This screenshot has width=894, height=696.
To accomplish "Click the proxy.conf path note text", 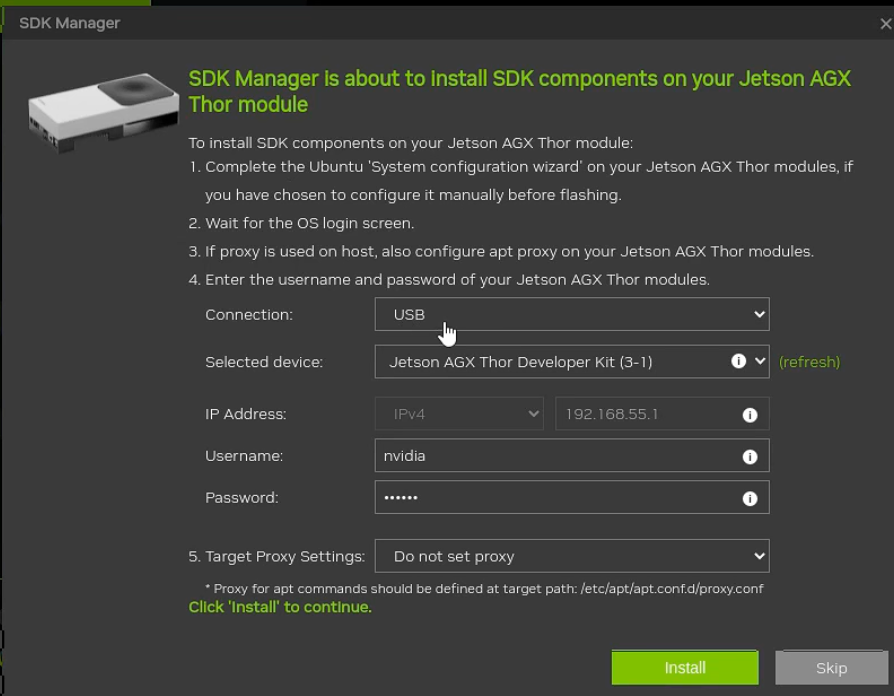I will [x=484, y=589].
